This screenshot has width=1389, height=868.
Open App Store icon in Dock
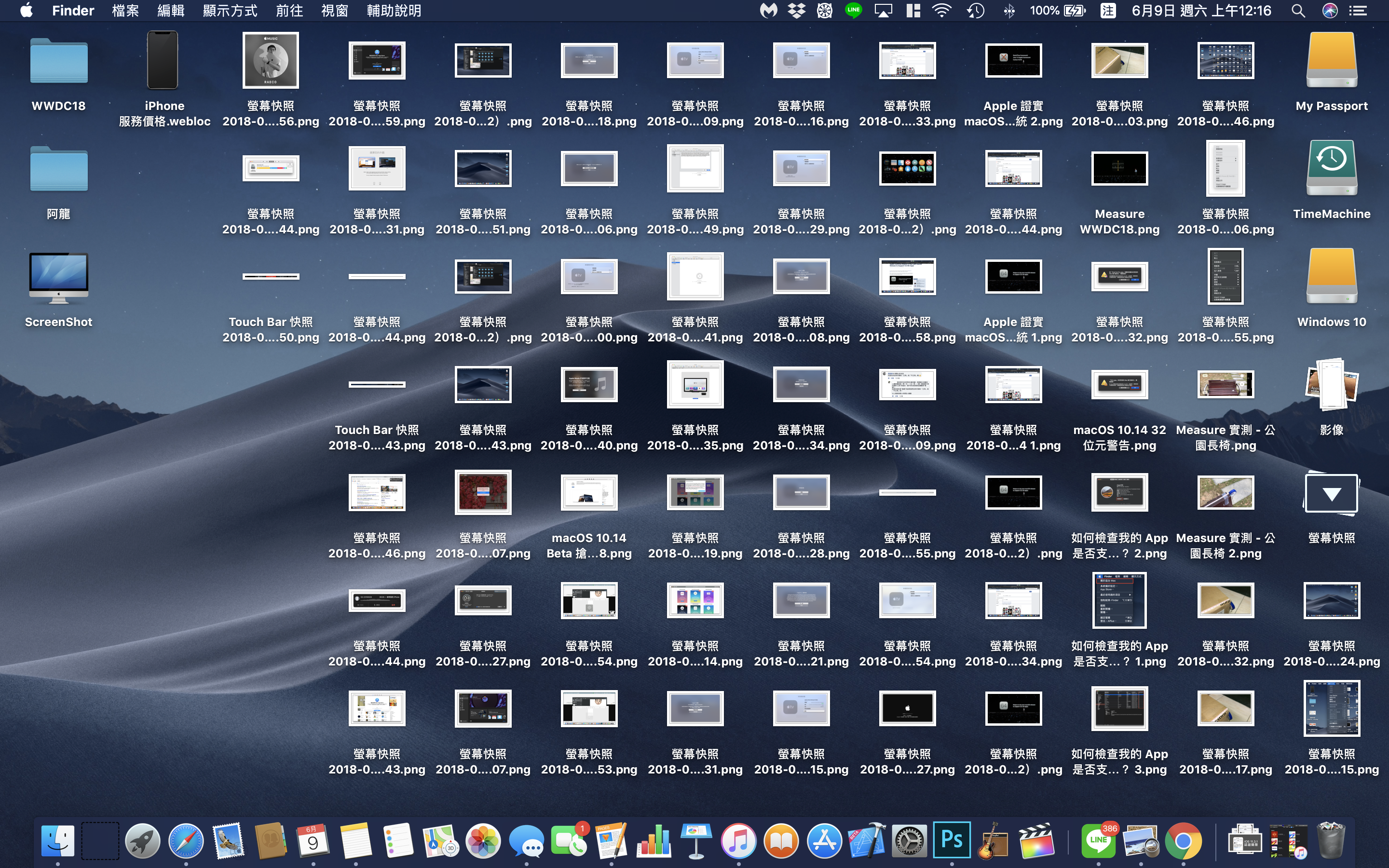(824, 841)
